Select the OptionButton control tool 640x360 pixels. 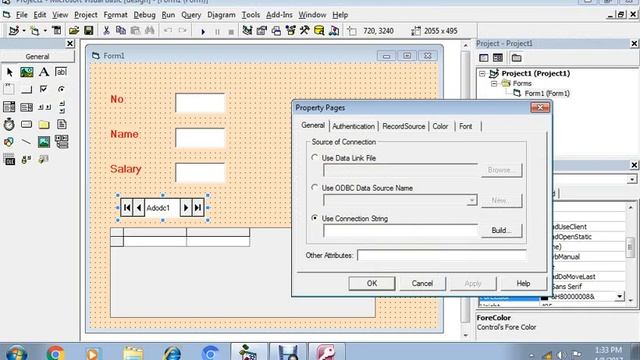coord(61,89)
